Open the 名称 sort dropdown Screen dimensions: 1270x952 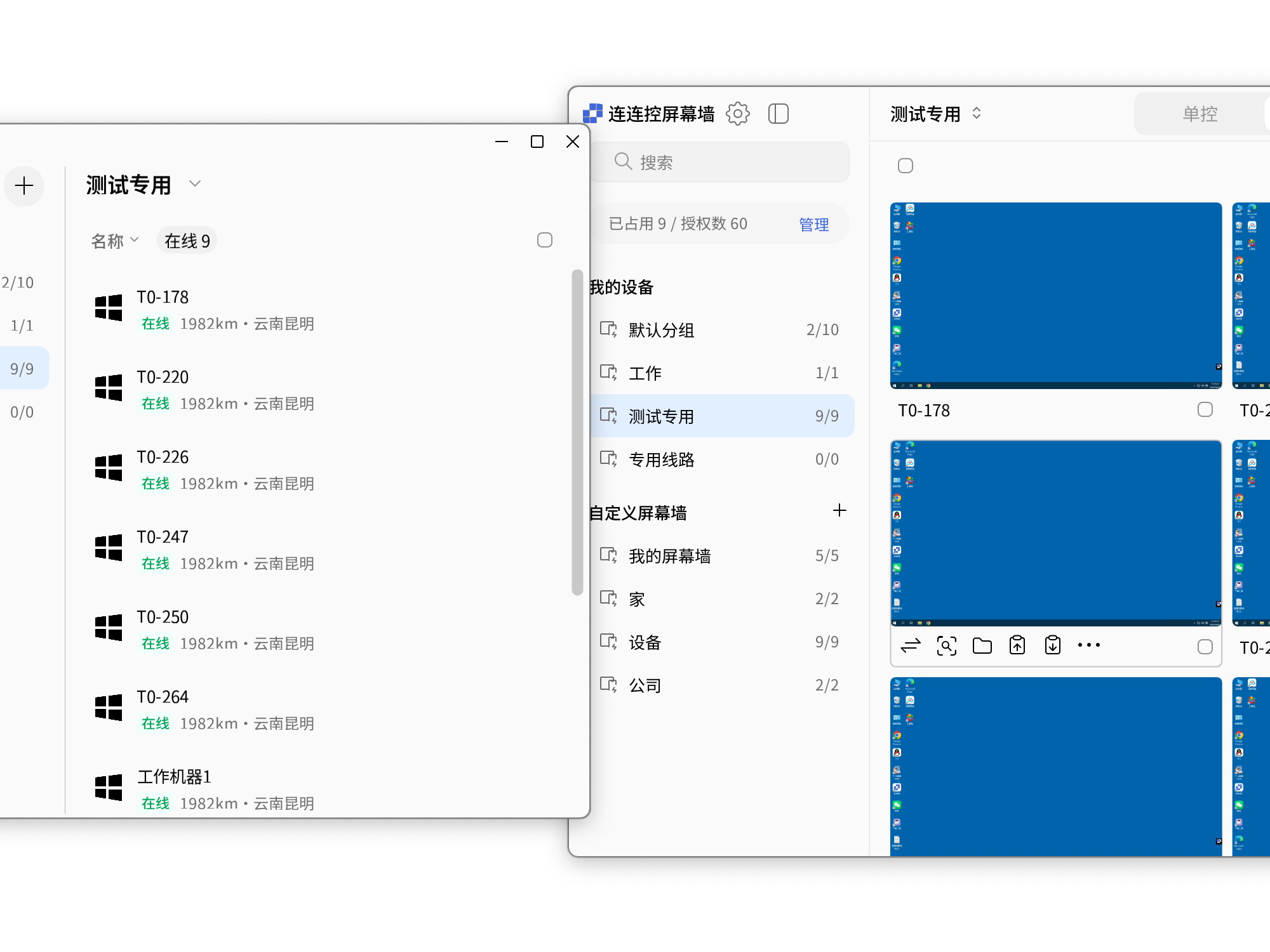click(114, 240)
